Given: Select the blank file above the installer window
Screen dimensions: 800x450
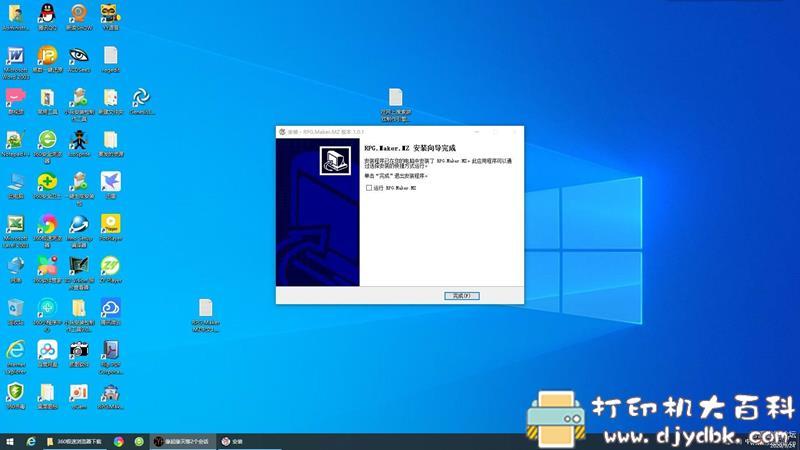Looking at the screenshot, I should 395,105.
